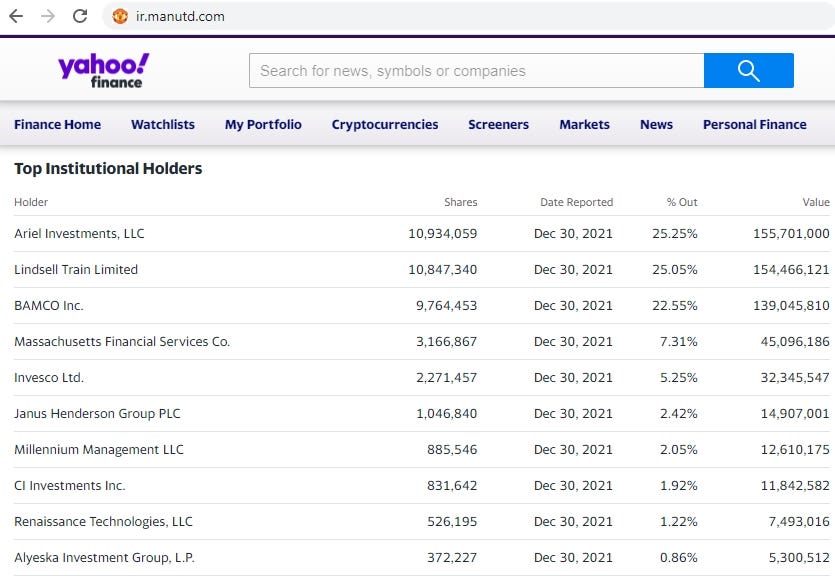
Task: Click value 139,045,810 for BAMCO
Action: (x=791, y=306)
